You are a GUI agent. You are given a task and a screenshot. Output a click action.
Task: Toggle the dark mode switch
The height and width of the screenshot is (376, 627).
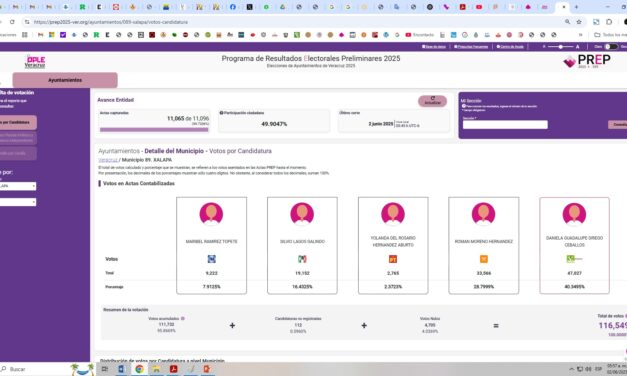610,47
